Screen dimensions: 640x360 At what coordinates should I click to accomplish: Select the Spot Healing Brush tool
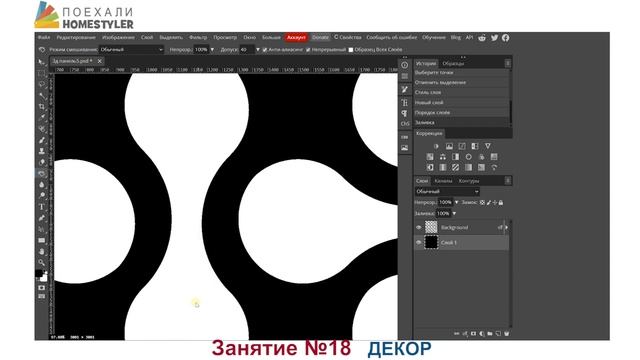coord(41,129)
